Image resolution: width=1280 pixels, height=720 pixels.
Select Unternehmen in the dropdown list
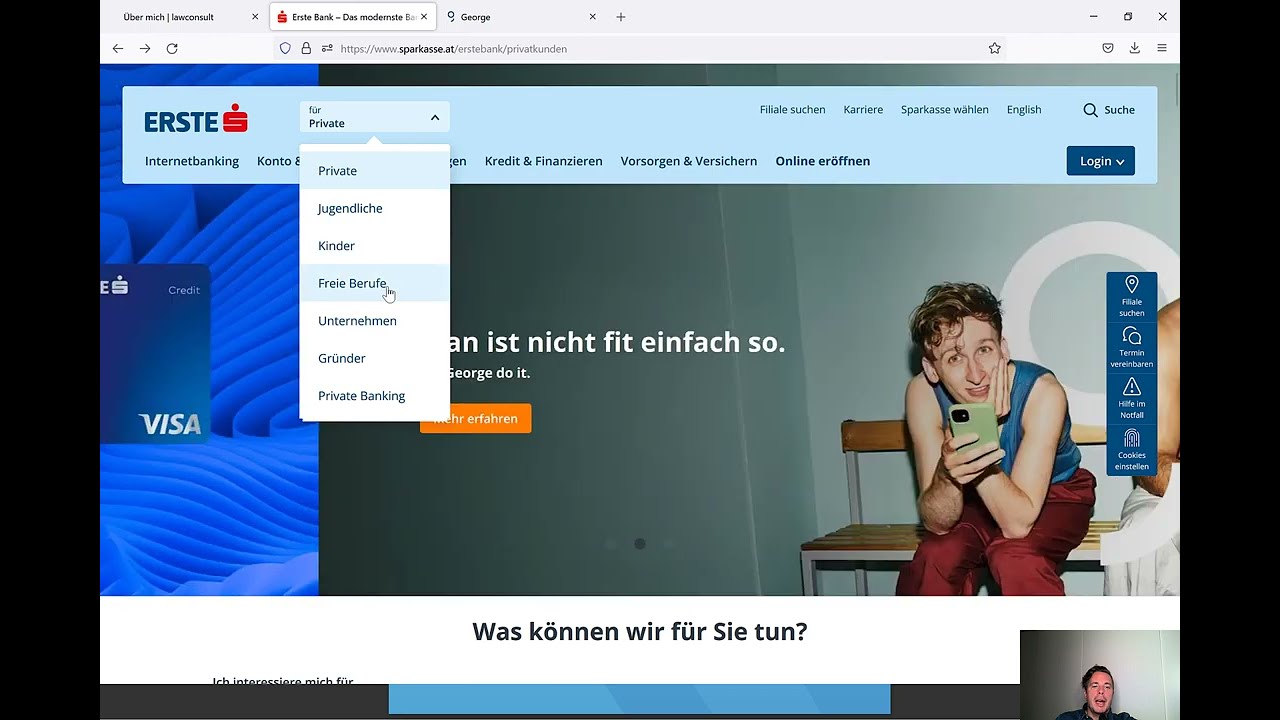point(374,321)
